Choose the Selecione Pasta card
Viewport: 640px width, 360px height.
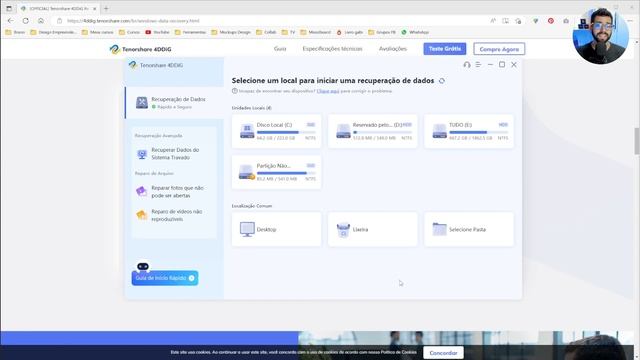469,229
